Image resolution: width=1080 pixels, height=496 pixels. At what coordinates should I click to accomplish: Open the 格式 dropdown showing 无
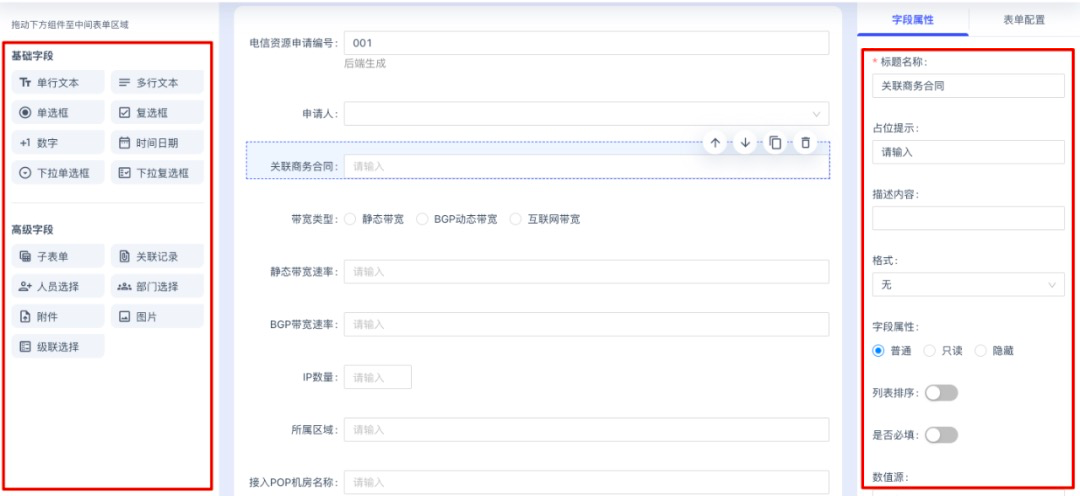[x=968, y=284]
